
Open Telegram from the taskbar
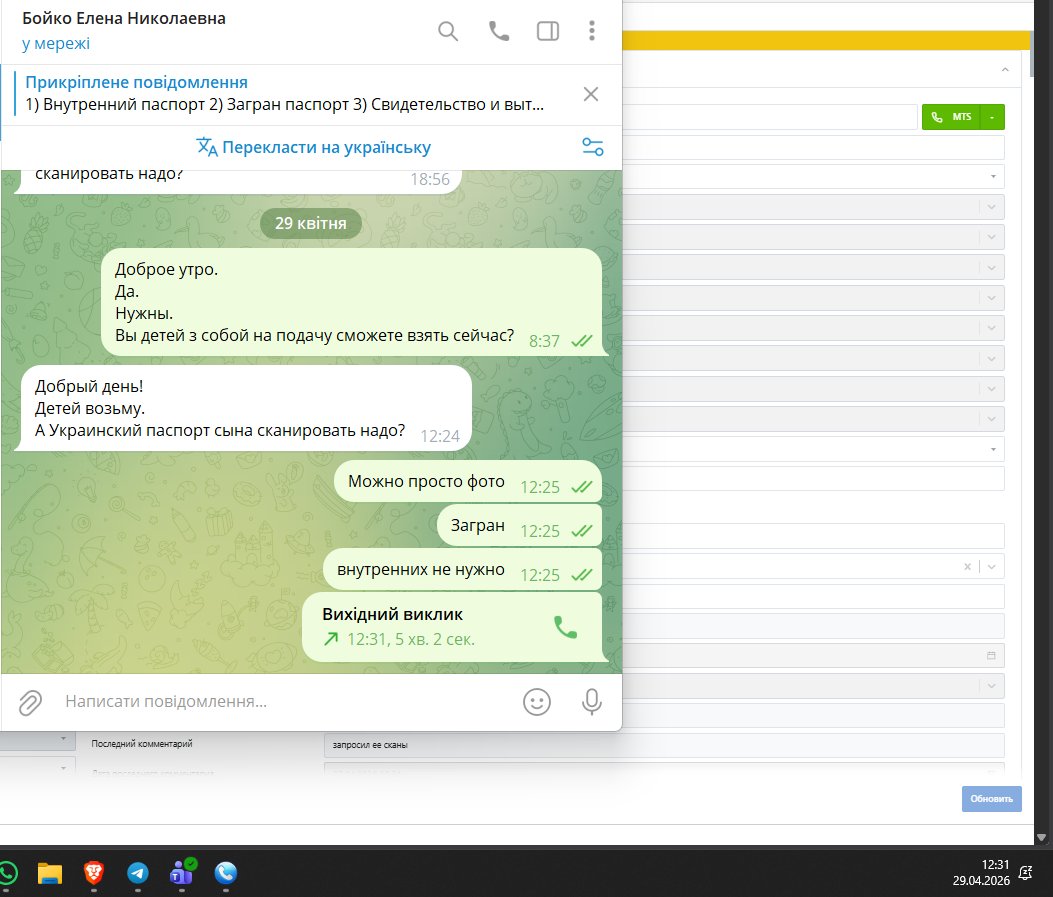pyautogui.click(x=138, y=874)
